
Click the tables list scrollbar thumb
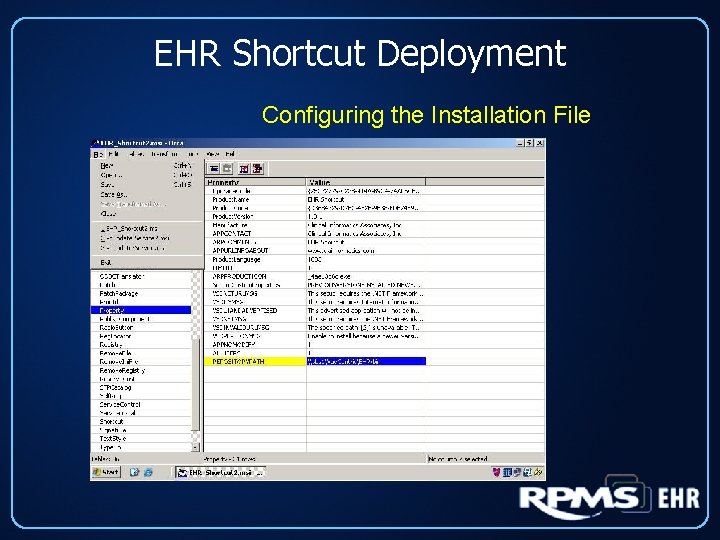tap(196, 384)
